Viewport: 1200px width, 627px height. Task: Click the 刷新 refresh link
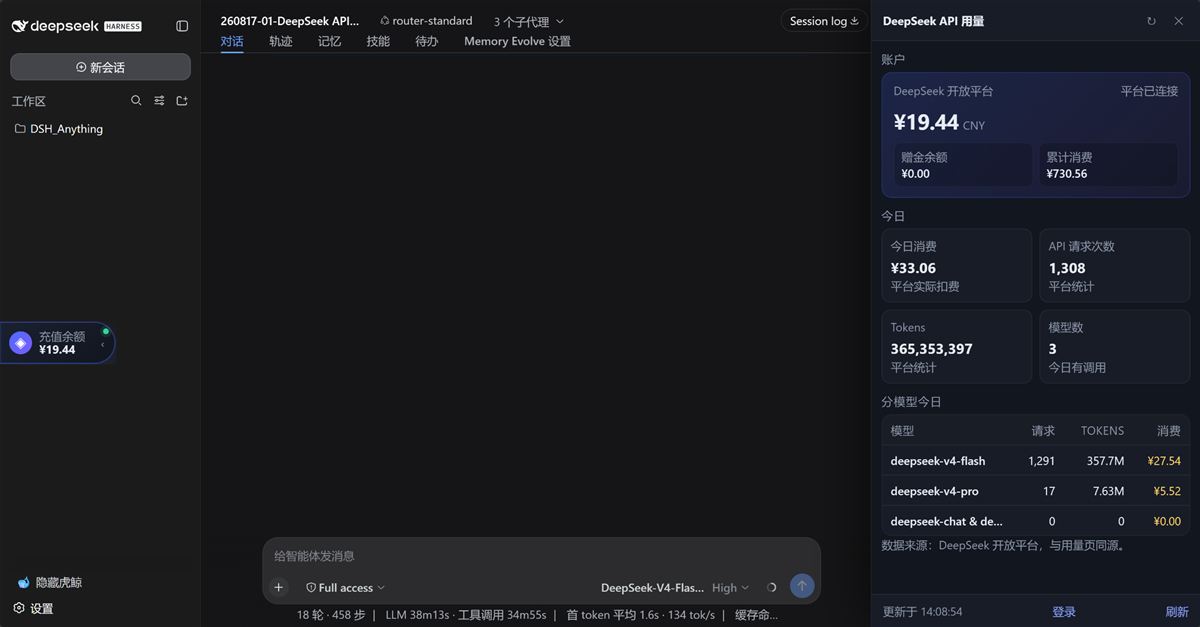pyautogui.click(x=1177, y=612)
